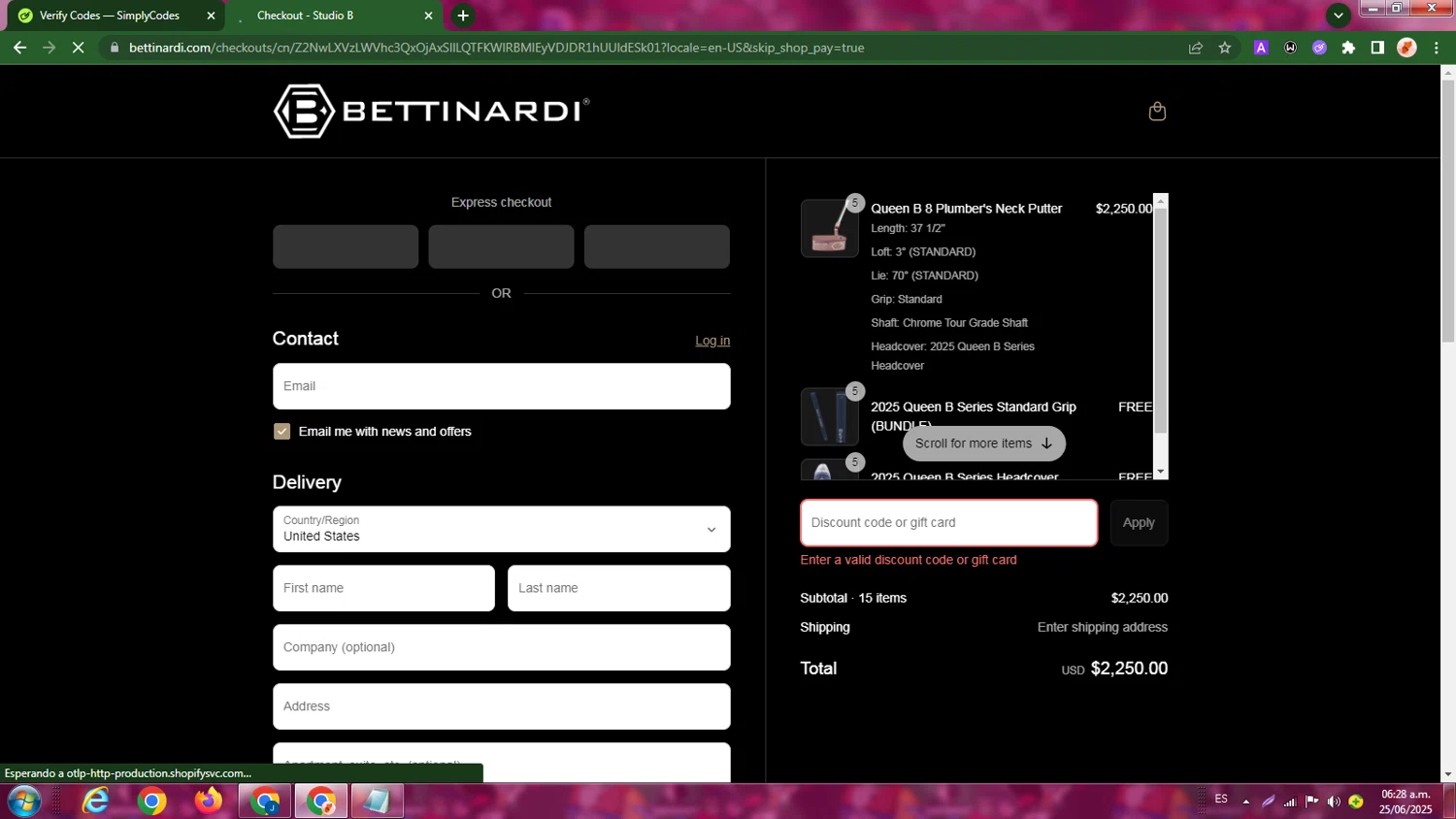1456x819 pixels.
Task: Toggle the browser side panel icon
Action: pos(1377,48)
